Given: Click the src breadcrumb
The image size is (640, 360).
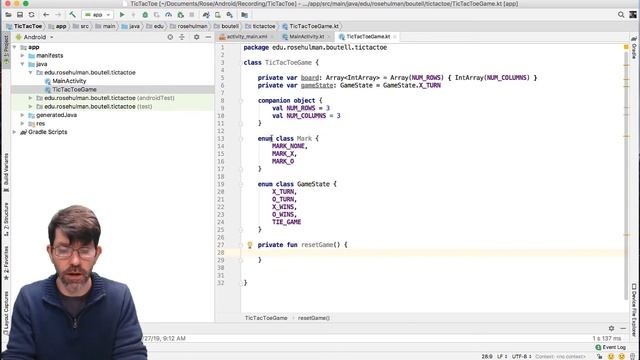Looking at the screenshot, I should click(81, 26).
